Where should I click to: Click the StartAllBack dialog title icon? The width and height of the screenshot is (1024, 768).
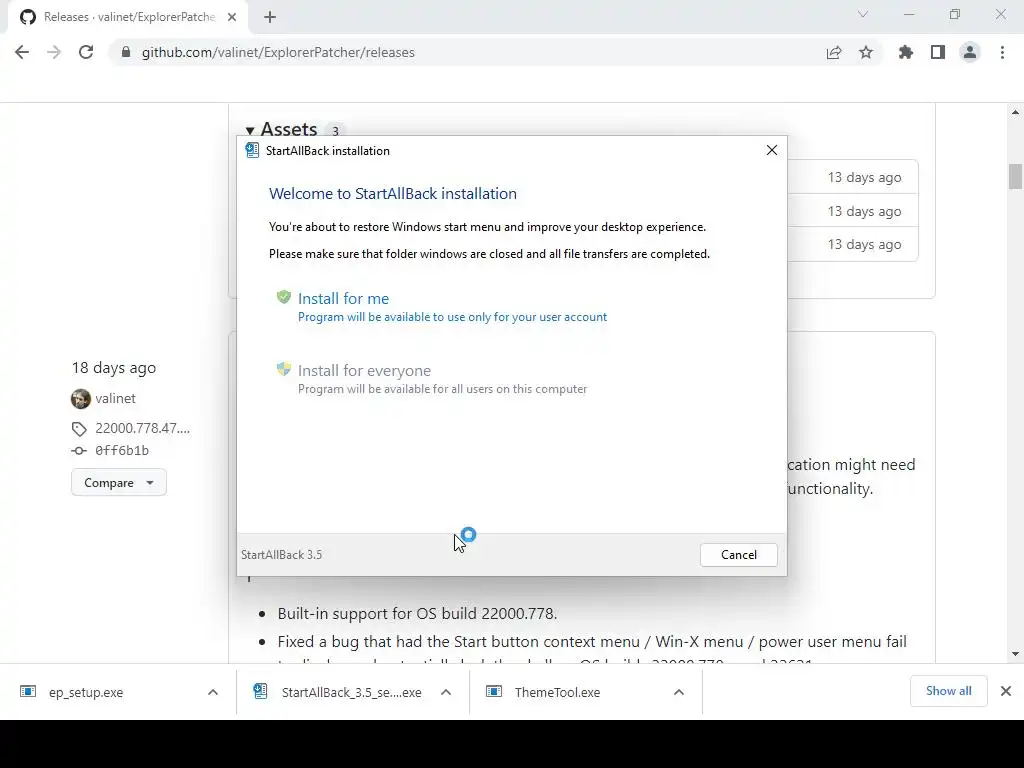click(252, 150)
